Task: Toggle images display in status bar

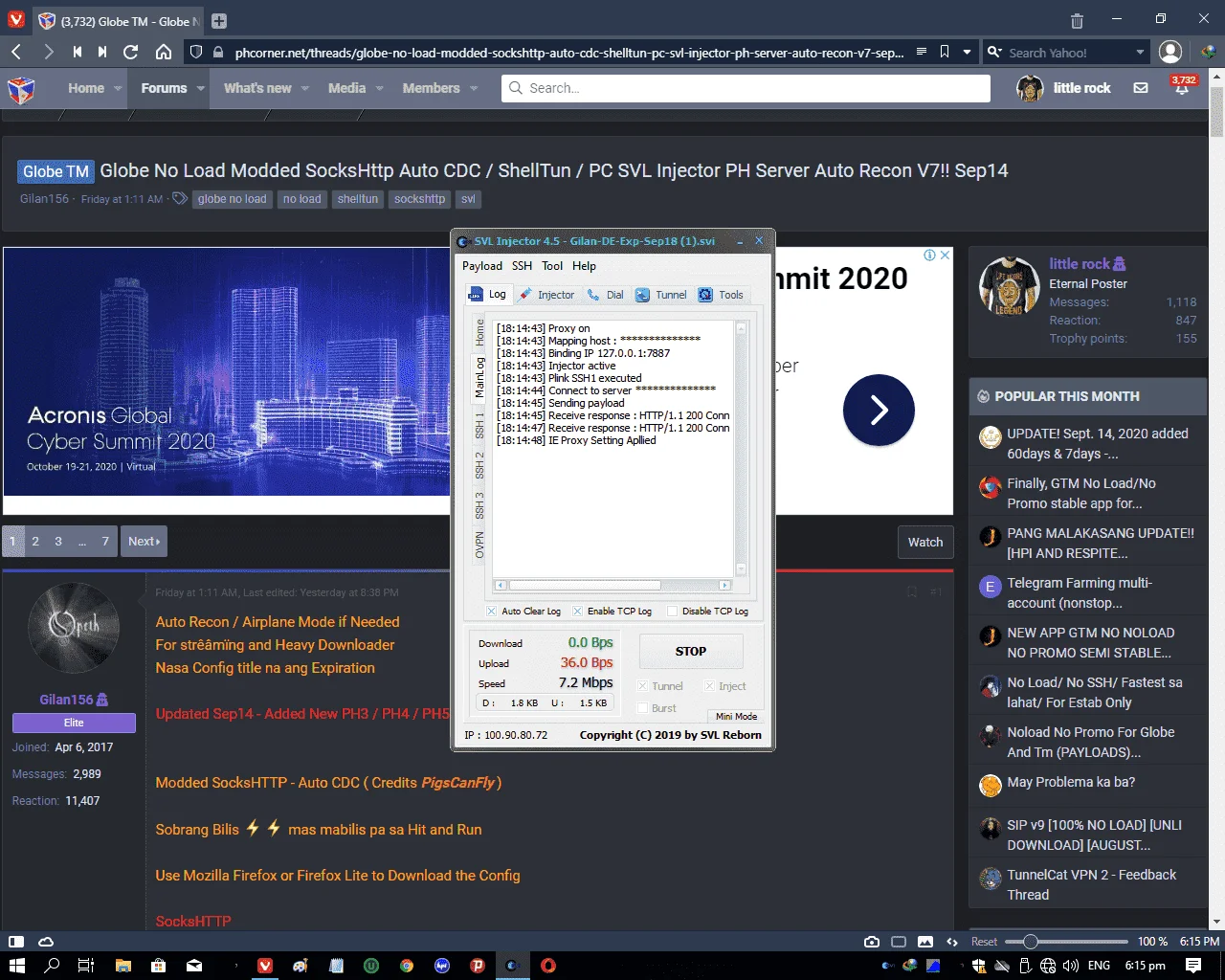Action: point(925,942)
